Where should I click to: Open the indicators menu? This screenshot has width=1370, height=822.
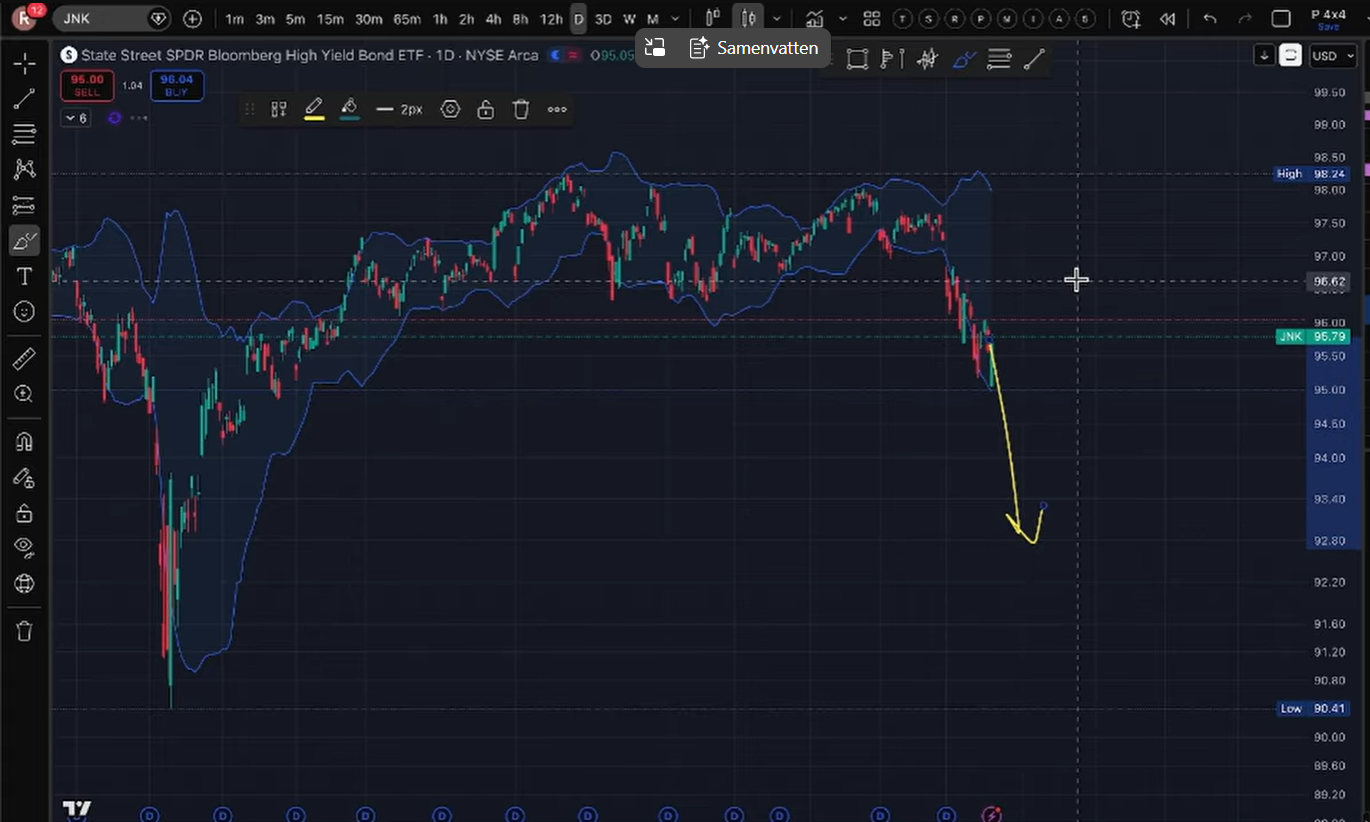[x=815, y=19]
